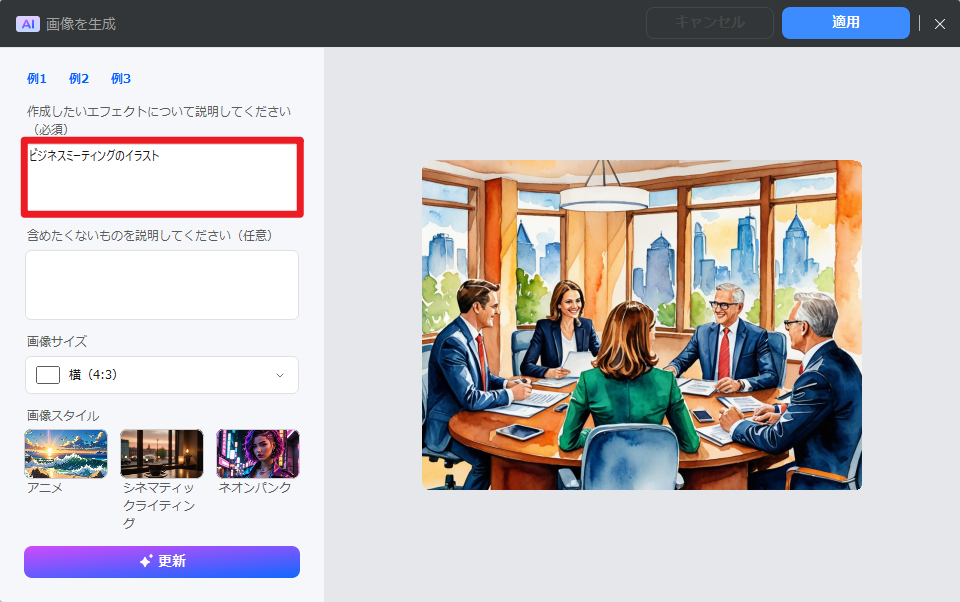Click the 更新 generate button
This screenshot has width=960, height=602.
[162, 562]
